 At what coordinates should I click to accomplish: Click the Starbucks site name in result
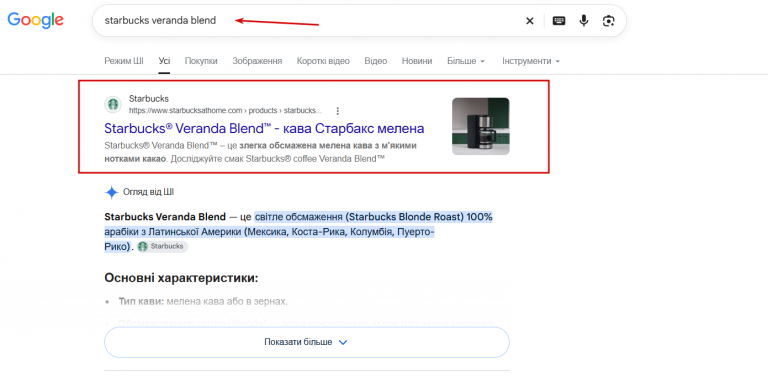[148, 99]
